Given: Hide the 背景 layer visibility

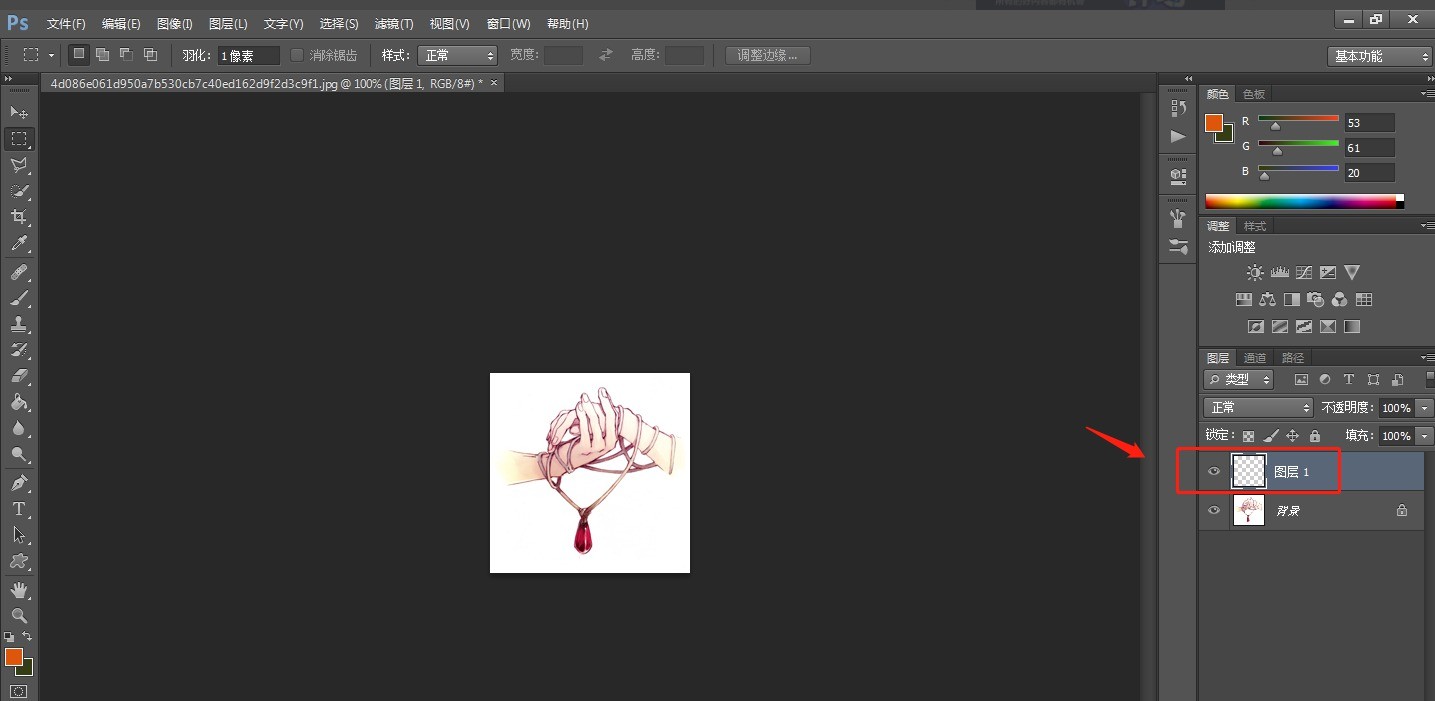Looking at the screenshot, I should (1214, 510).
